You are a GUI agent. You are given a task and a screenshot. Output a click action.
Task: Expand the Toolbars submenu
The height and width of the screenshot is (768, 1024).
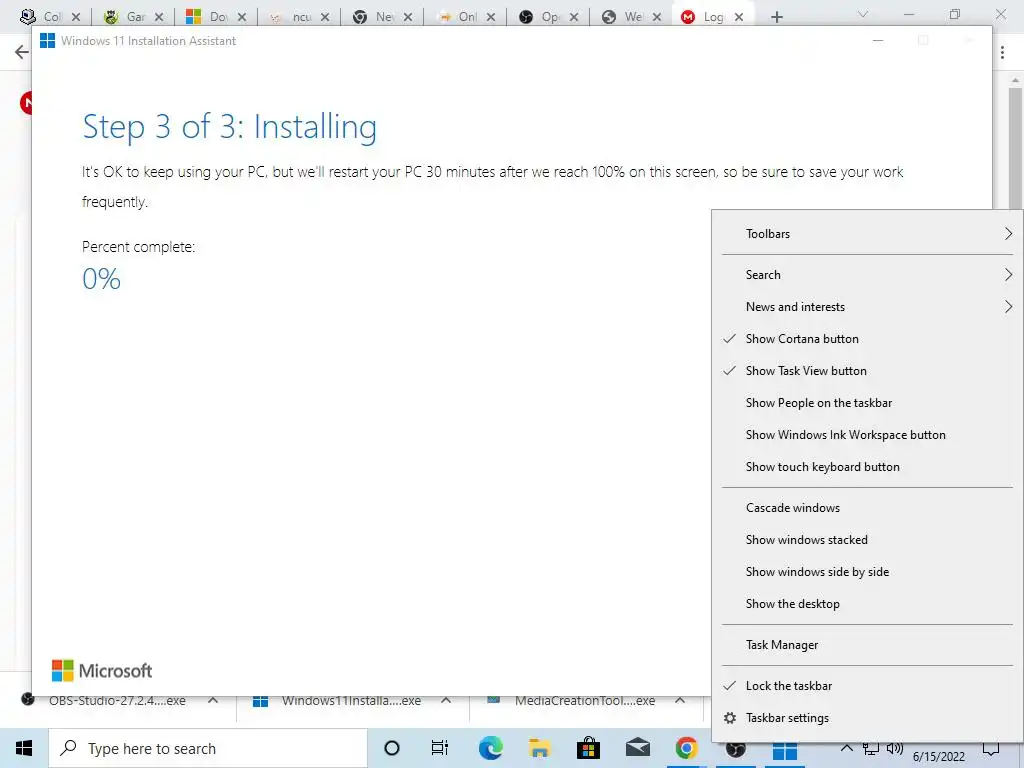tap(867, 234)
